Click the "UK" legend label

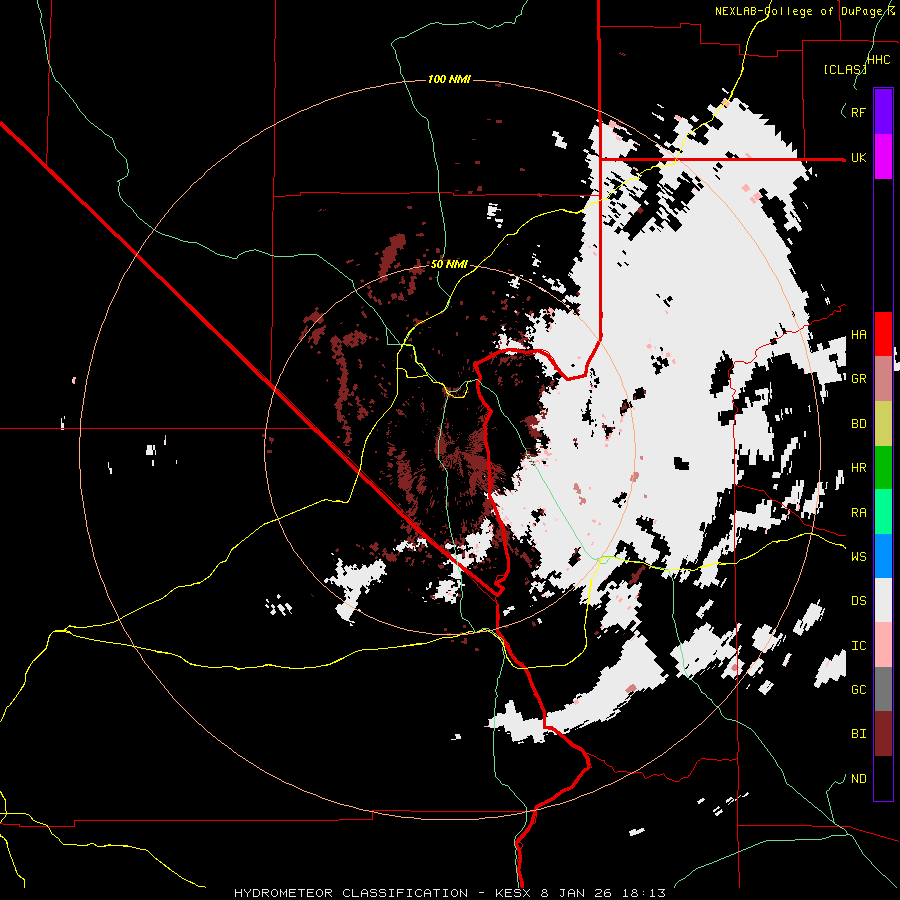tap(858, 157)
